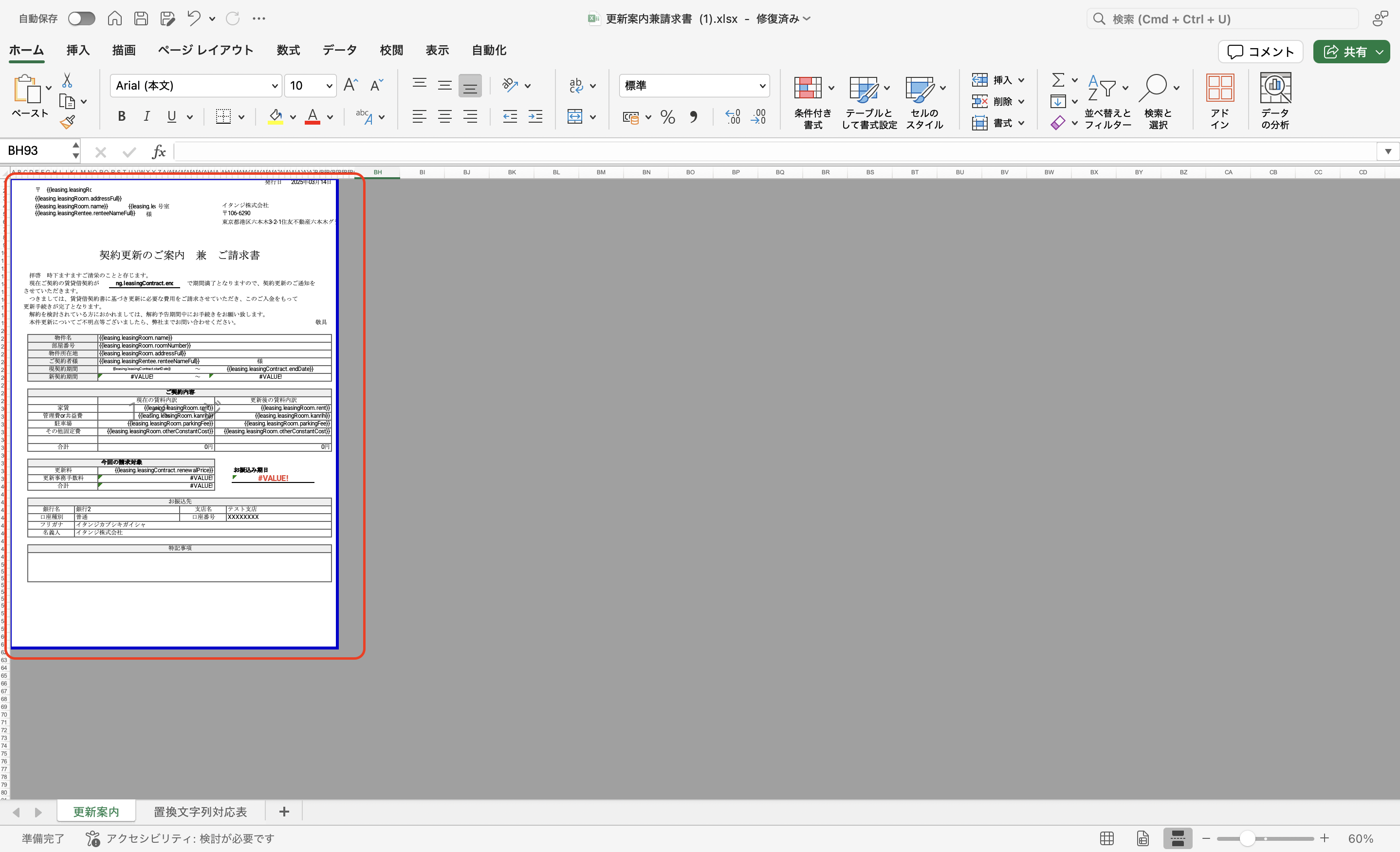Click Increase Decimal icon

733,116
